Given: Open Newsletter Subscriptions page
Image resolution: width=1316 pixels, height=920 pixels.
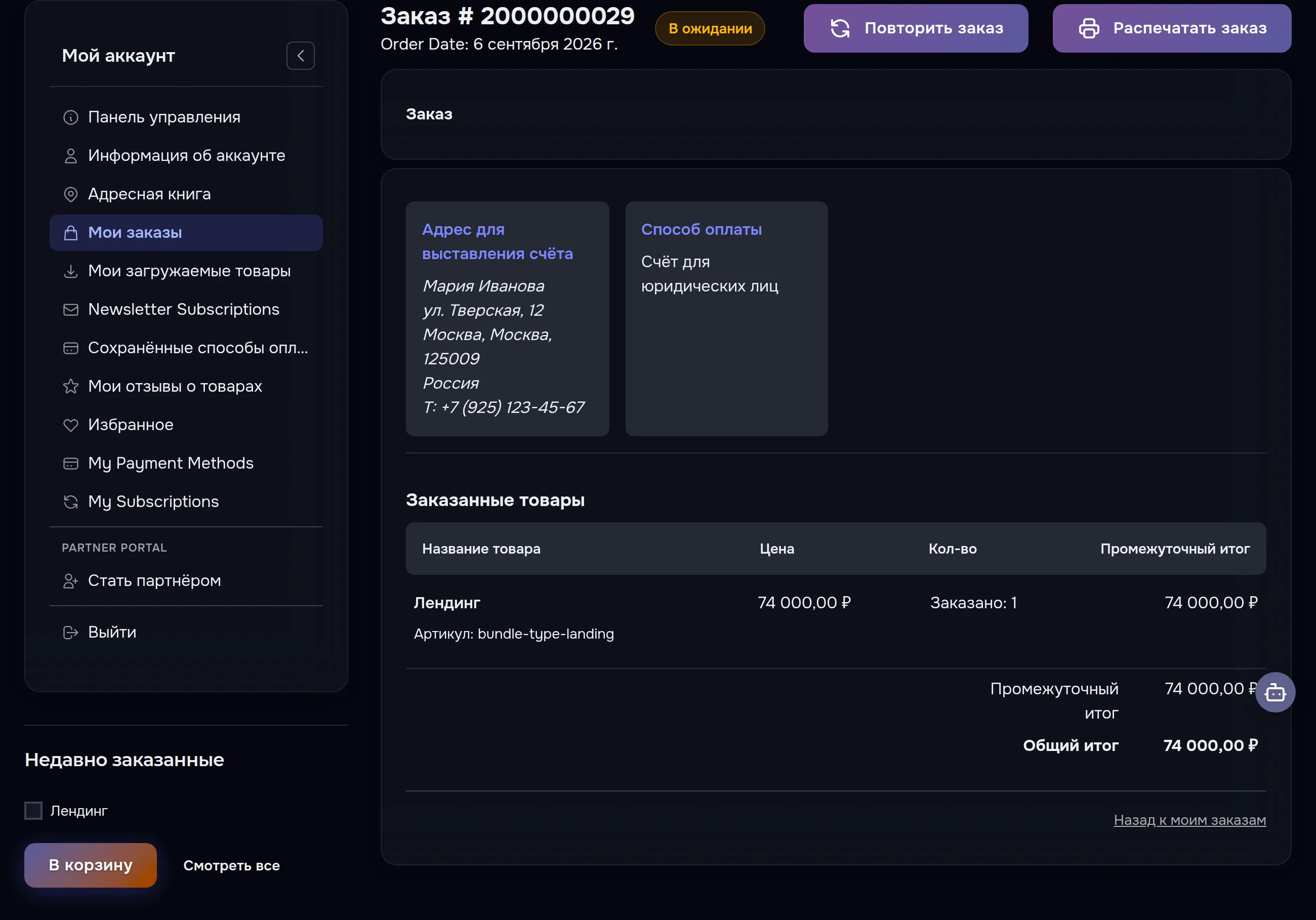Looking at the screenshot, I should (186, 310).
